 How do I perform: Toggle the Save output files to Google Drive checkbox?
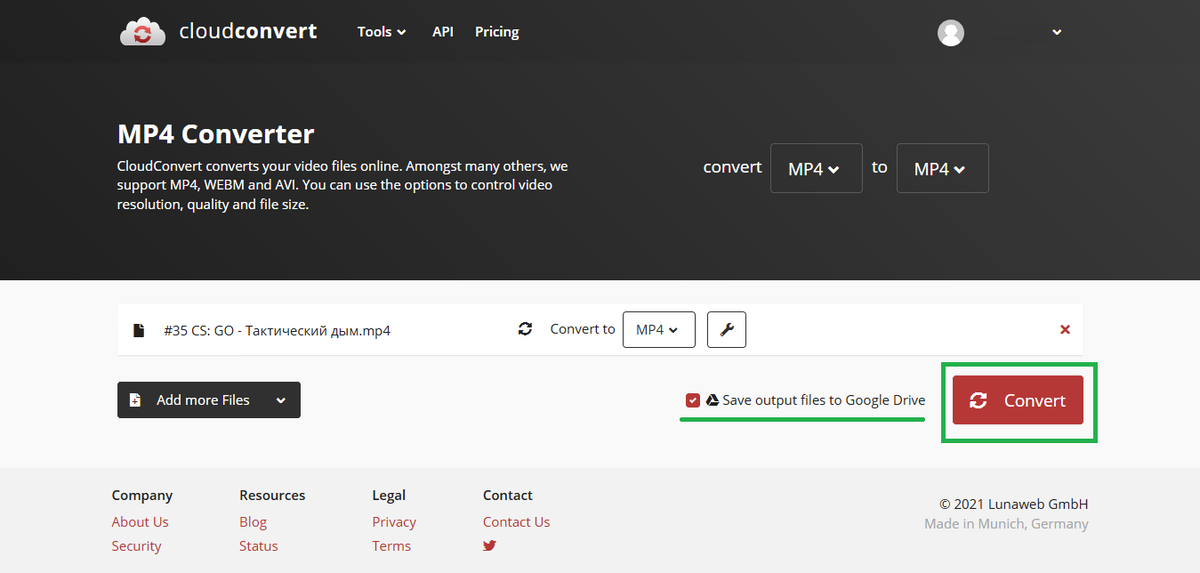click(693, 400)
